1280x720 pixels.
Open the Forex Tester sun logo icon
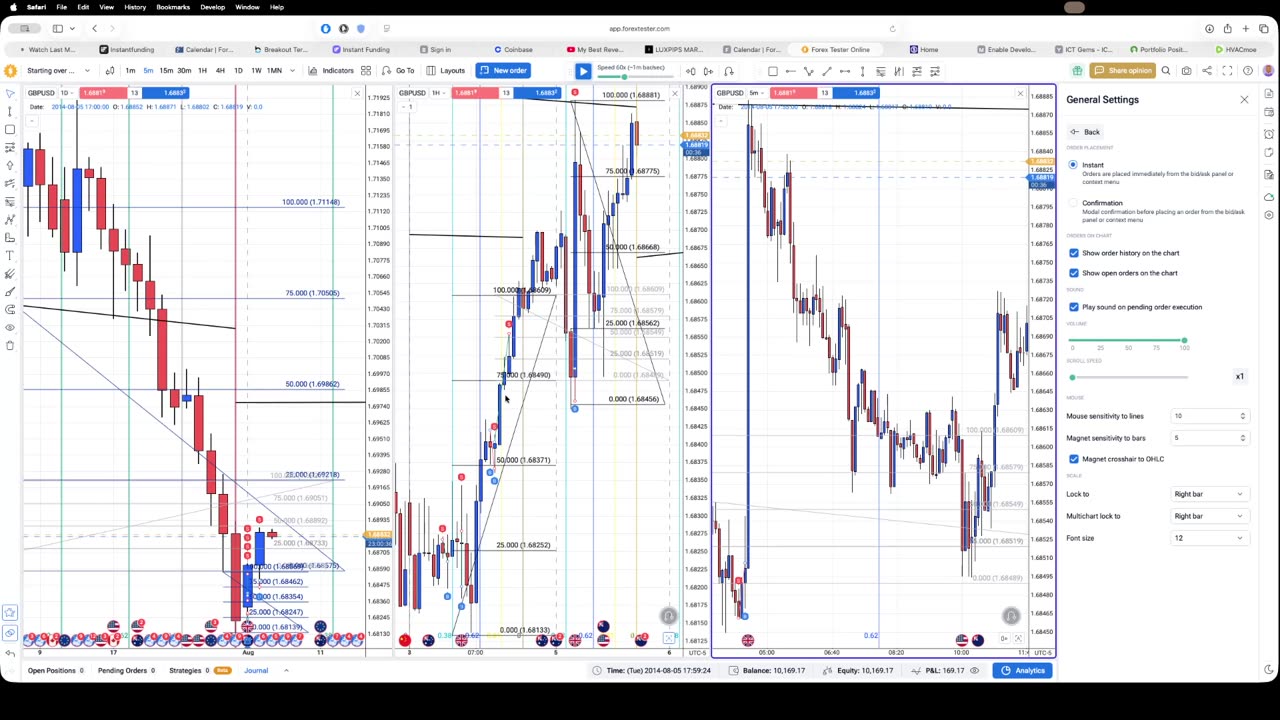tap(10, 71)
